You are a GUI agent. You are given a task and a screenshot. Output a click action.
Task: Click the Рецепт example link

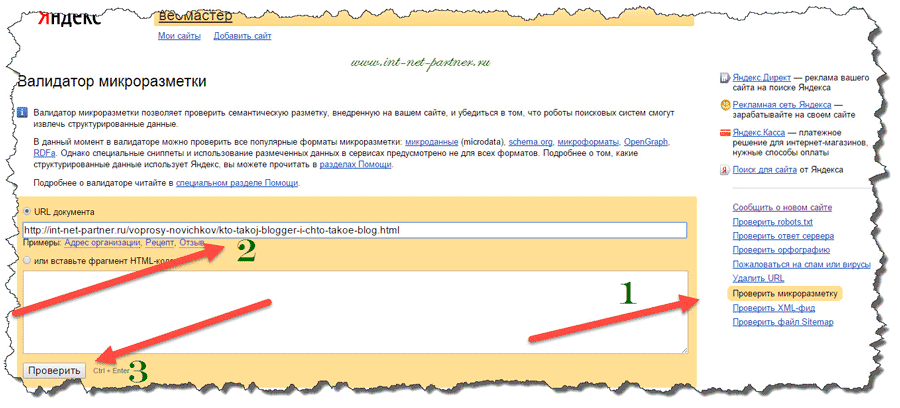(x=160, y=243)
